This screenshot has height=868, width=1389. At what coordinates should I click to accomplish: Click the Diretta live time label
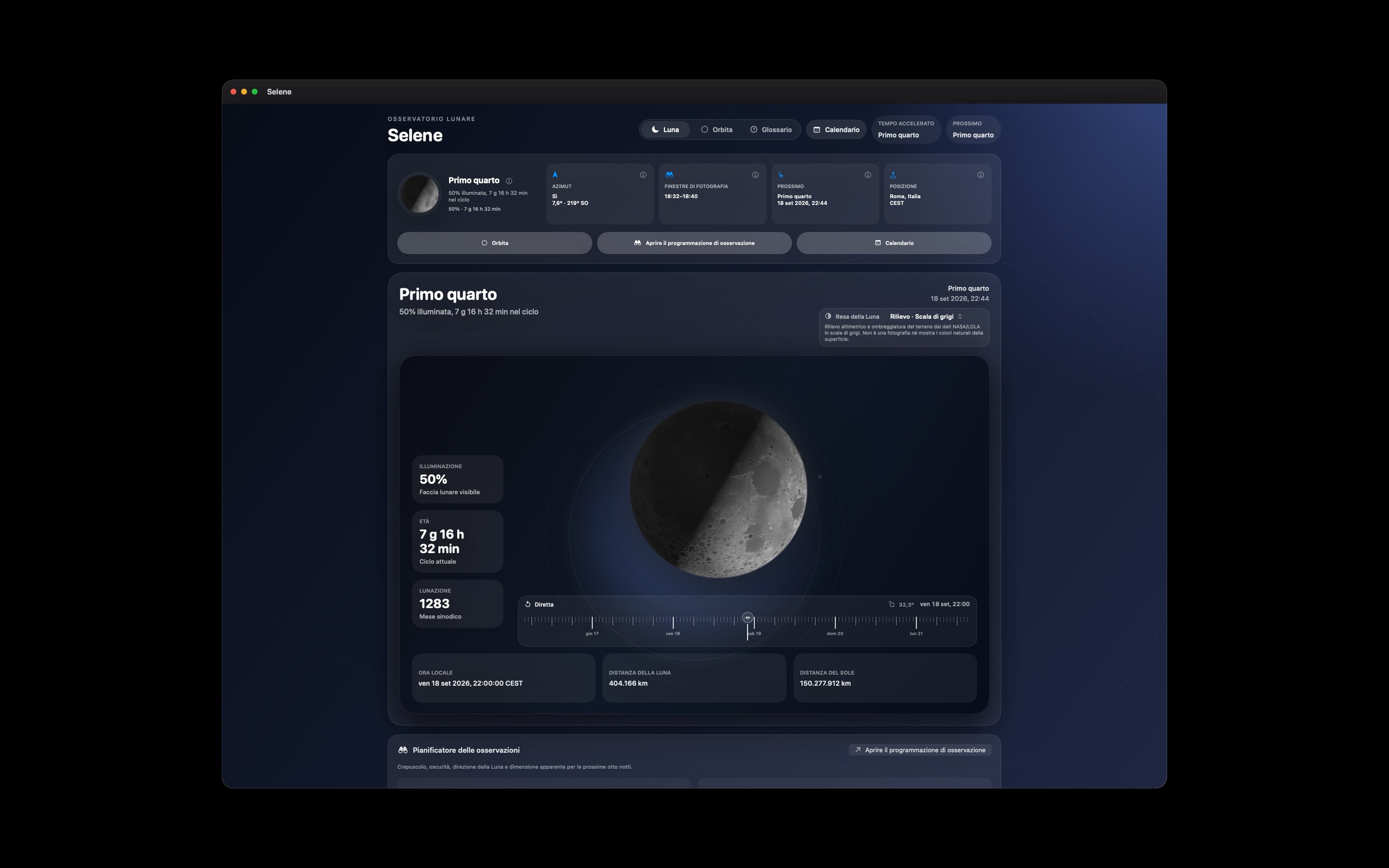point(544,605)
